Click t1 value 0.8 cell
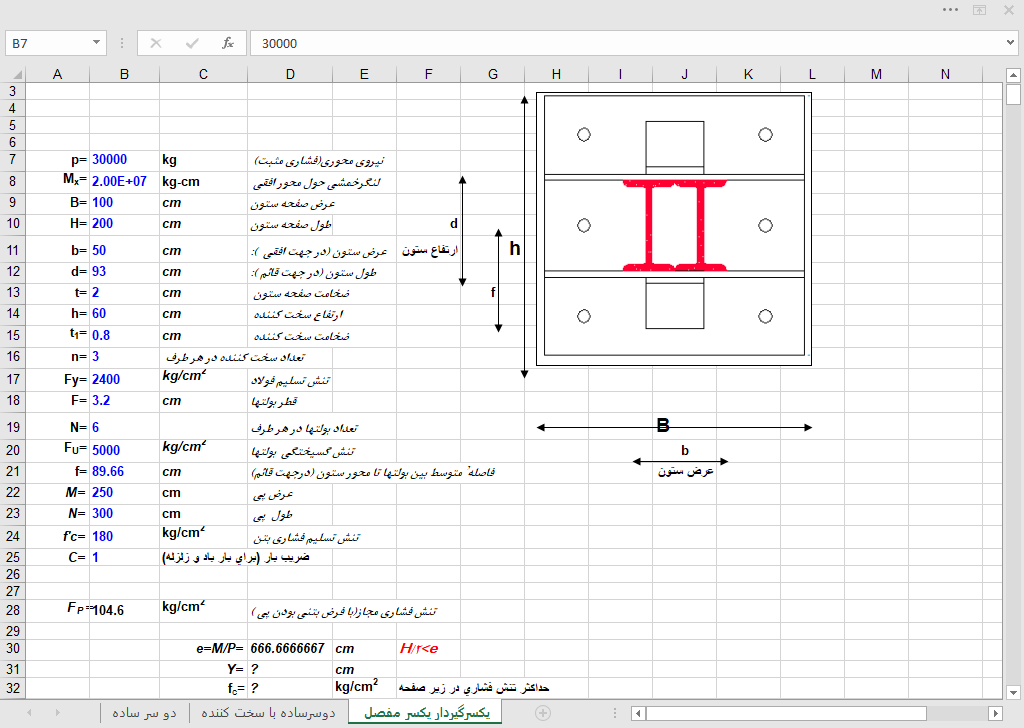The width and height of the screenshot is (1024, 728). [x=124, y=336]
